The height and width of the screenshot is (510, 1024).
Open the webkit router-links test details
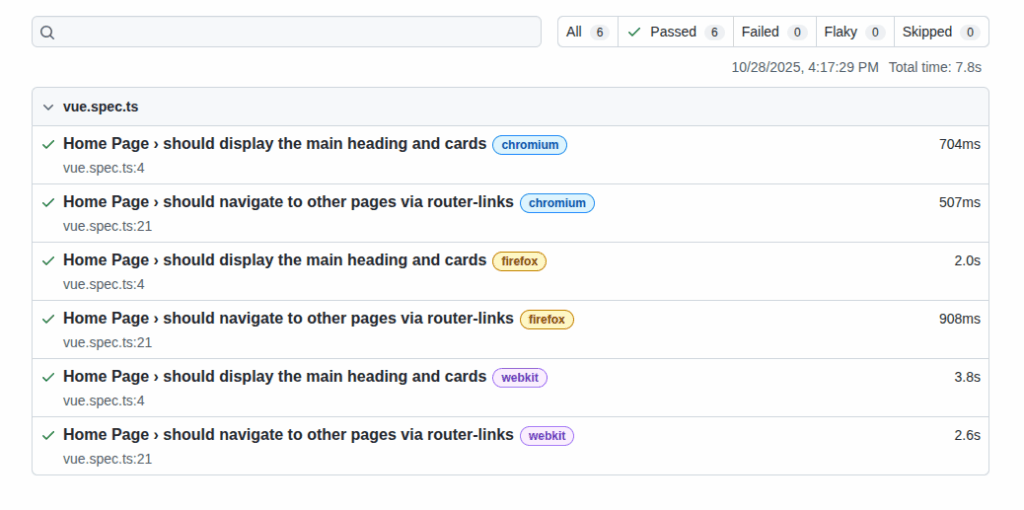coord(288,435)
